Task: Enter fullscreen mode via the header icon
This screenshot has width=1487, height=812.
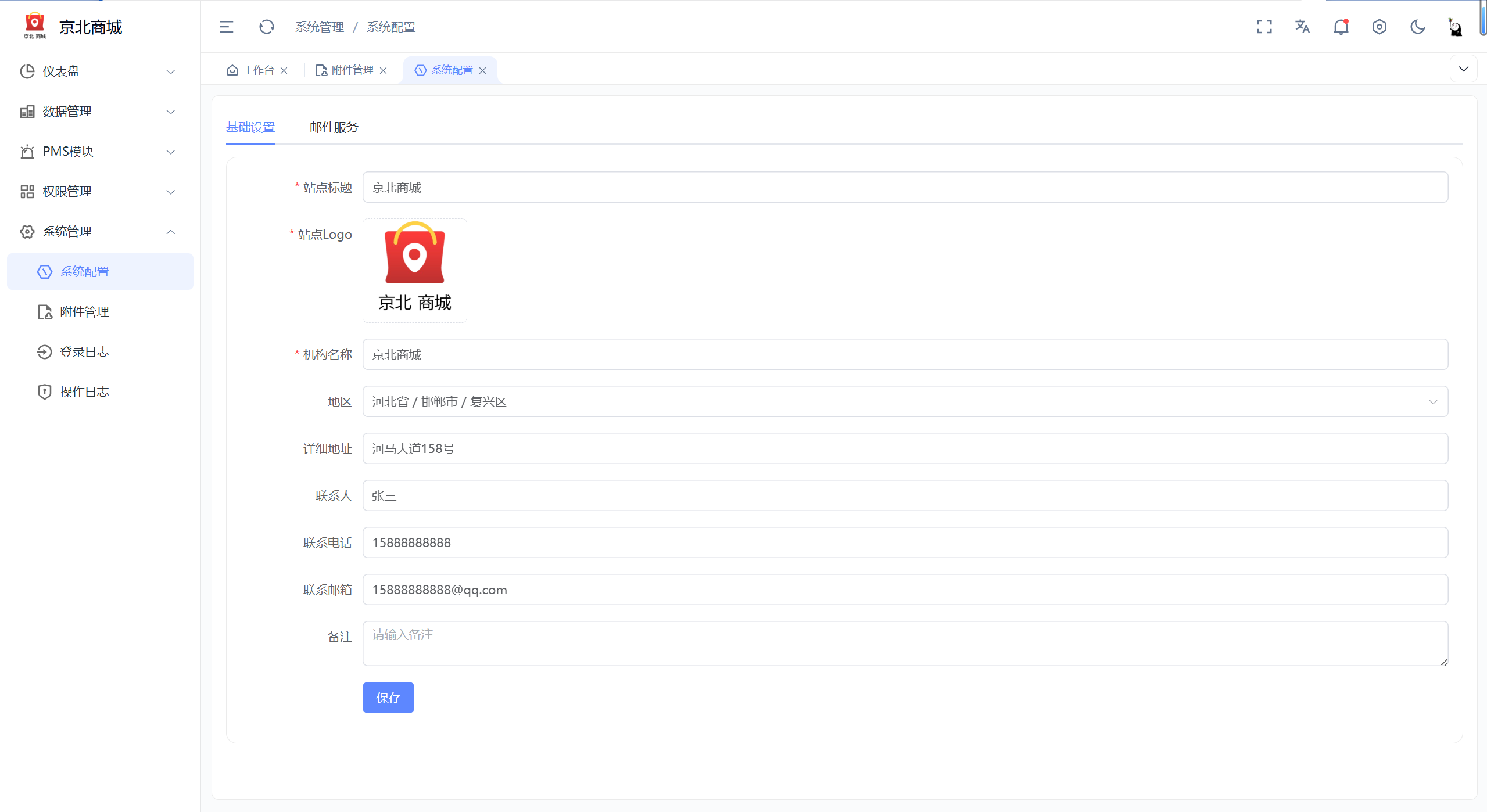Action: [x=1264, y=27]
